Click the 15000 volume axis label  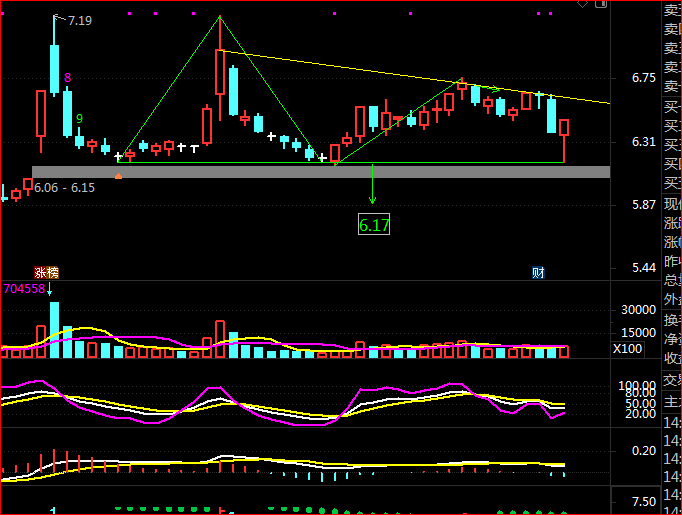pos(639,333)
